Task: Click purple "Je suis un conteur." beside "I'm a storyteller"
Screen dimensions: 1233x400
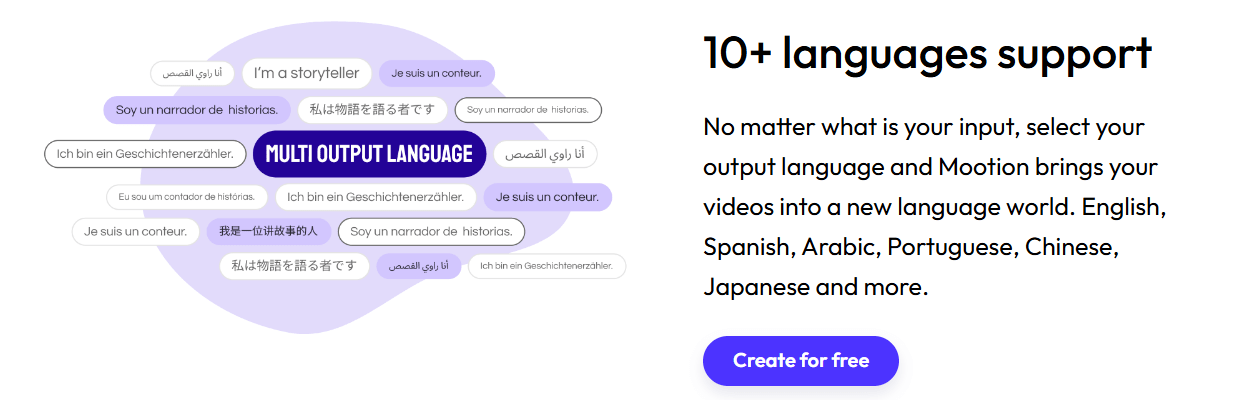Action: point(436,74)
